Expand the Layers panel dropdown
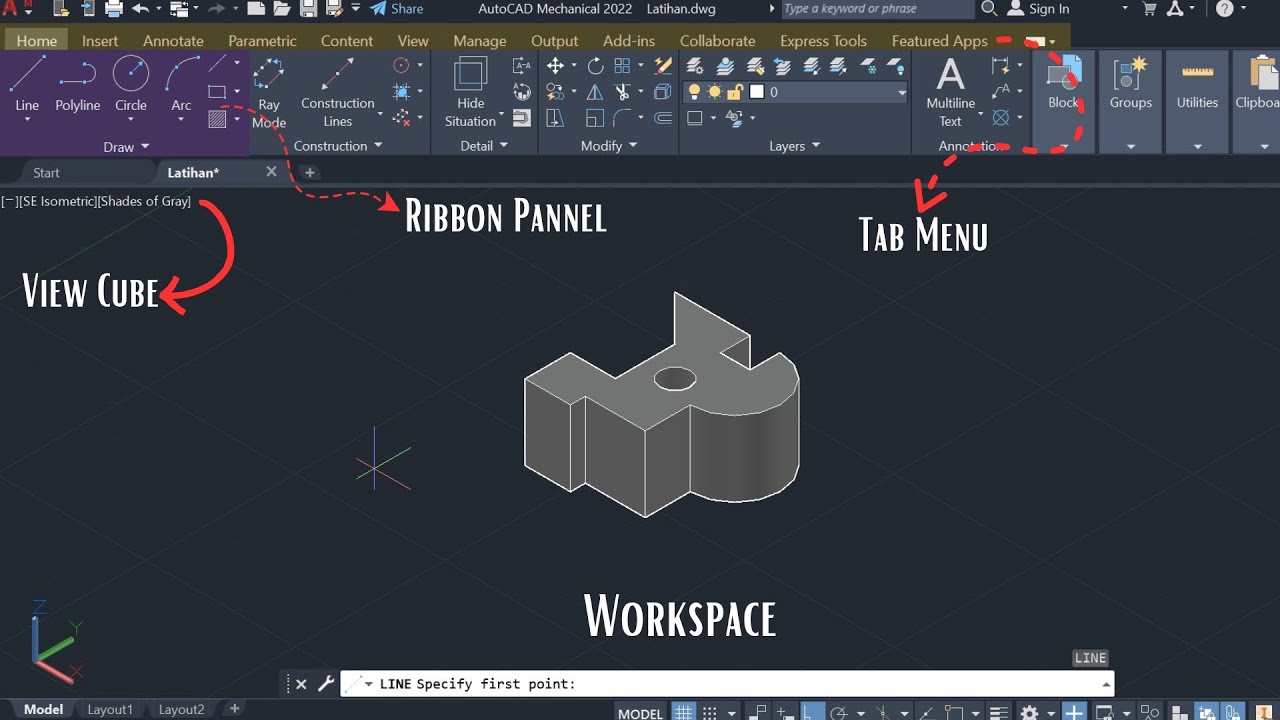 coord(795,146)
